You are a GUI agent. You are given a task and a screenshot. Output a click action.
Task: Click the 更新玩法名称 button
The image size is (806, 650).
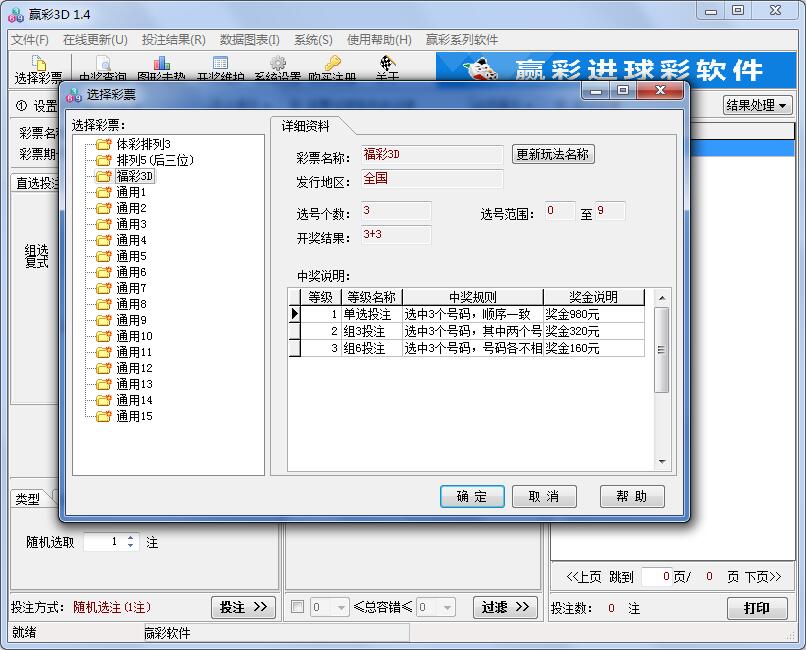(x=553, y=155)
